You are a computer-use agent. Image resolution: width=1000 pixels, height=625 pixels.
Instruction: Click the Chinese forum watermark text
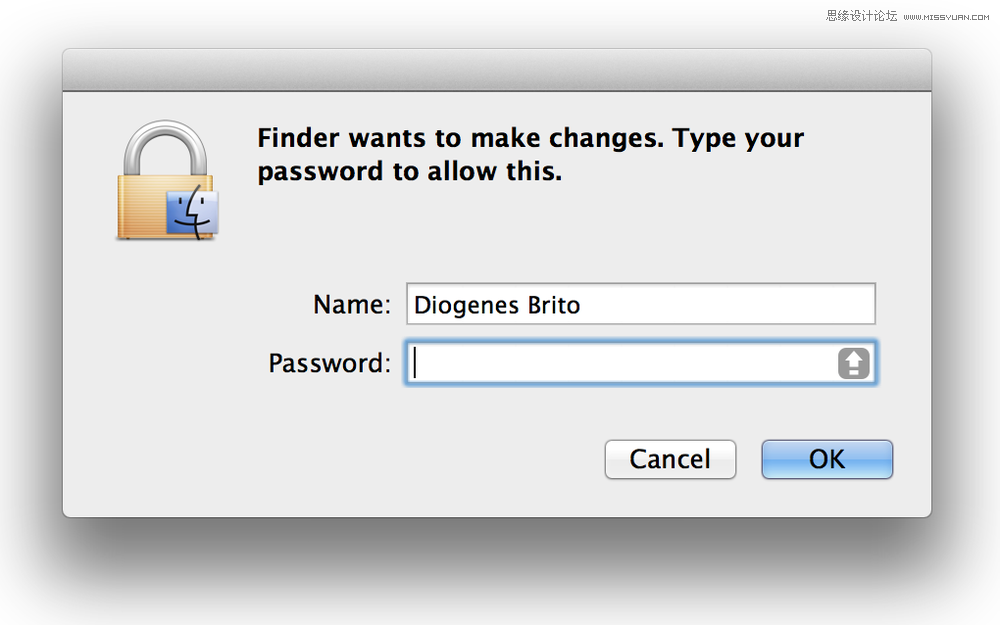pyautogui.click(x=862, y=16)
